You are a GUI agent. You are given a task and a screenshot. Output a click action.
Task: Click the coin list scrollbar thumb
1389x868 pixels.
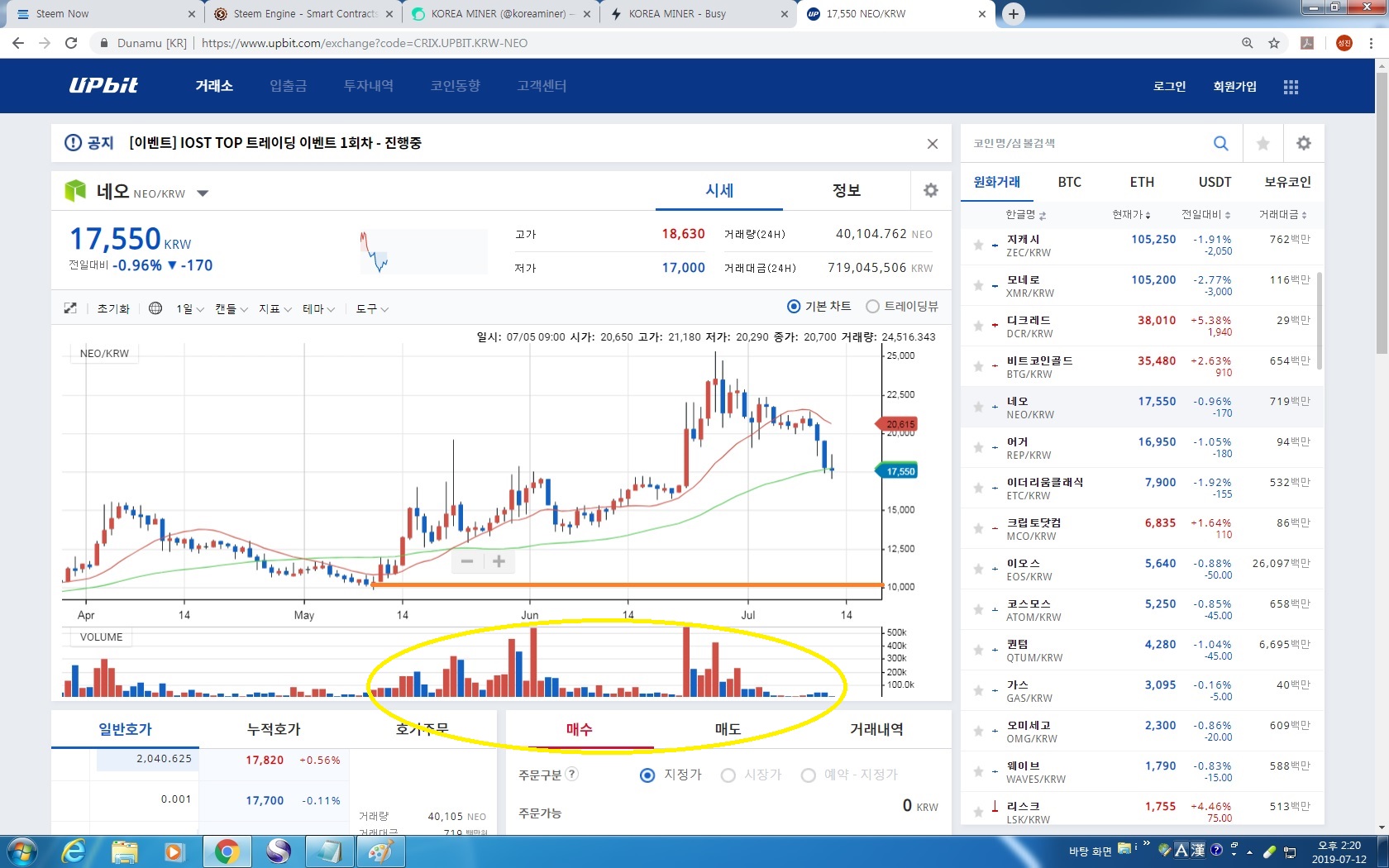click(1319, 321)
